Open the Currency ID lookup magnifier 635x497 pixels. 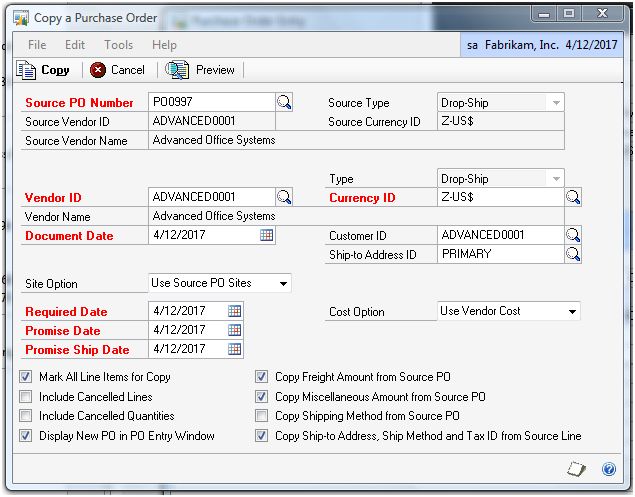click(573, 197)
